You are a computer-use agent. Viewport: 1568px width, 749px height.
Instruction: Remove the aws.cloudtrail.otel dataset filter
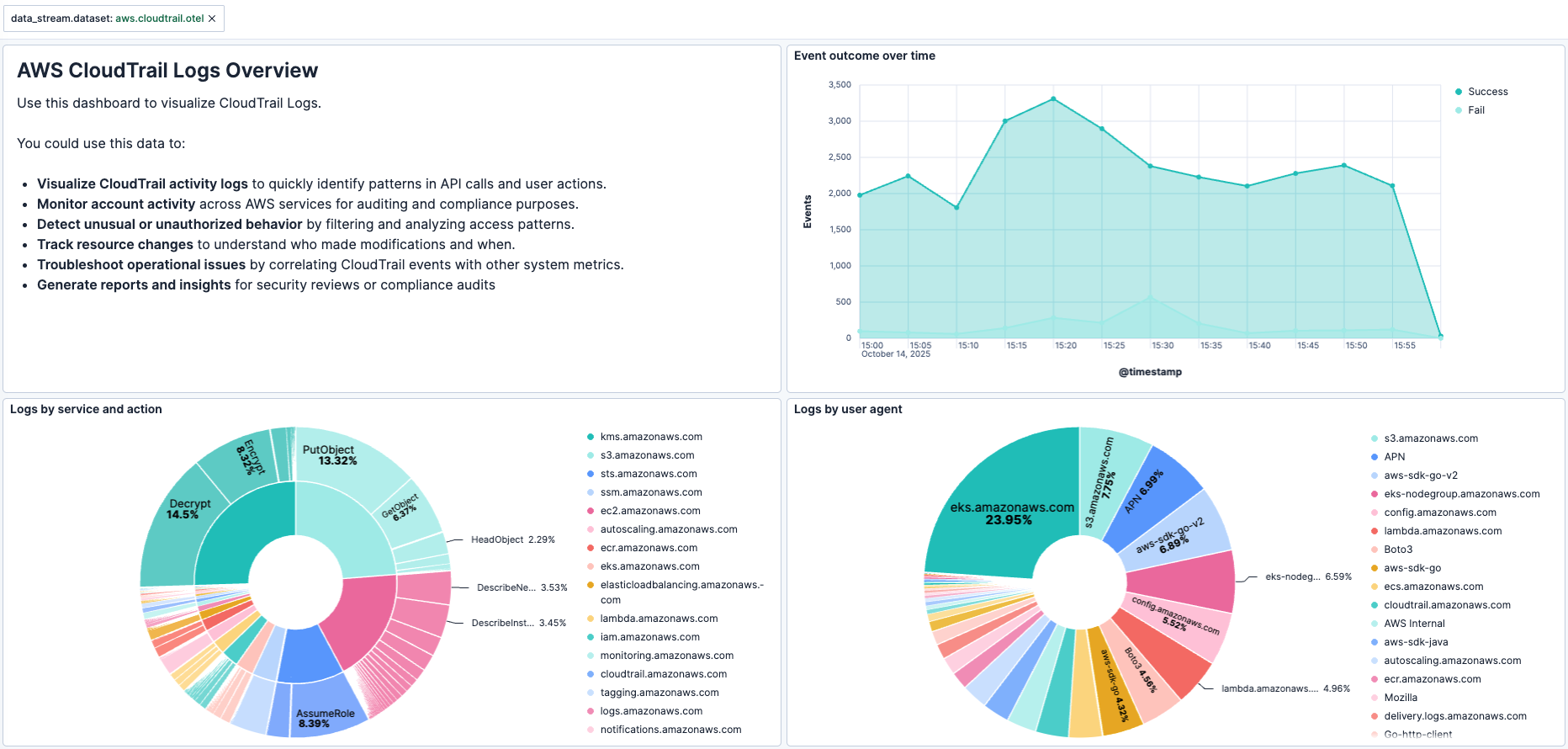click(x=212, y=19)
